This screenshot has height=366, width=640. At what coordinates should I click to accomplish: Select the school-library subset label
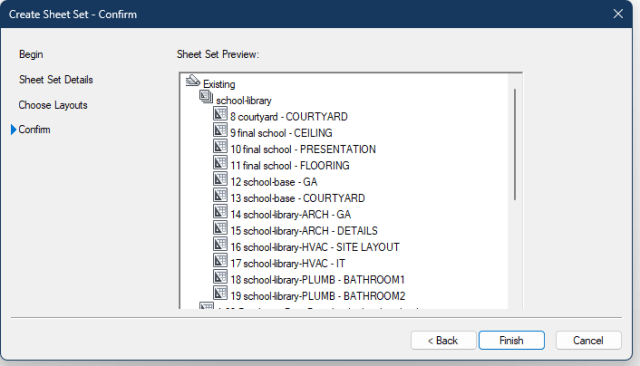coord(244,101)
